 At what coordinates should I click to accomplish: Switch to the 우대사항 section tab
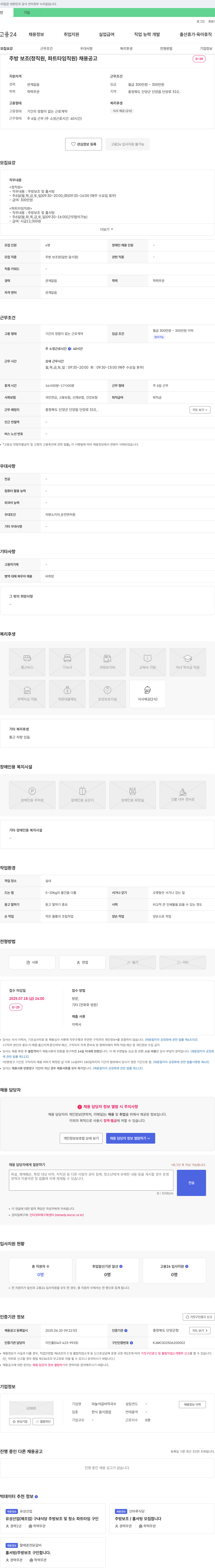point(86,49)
